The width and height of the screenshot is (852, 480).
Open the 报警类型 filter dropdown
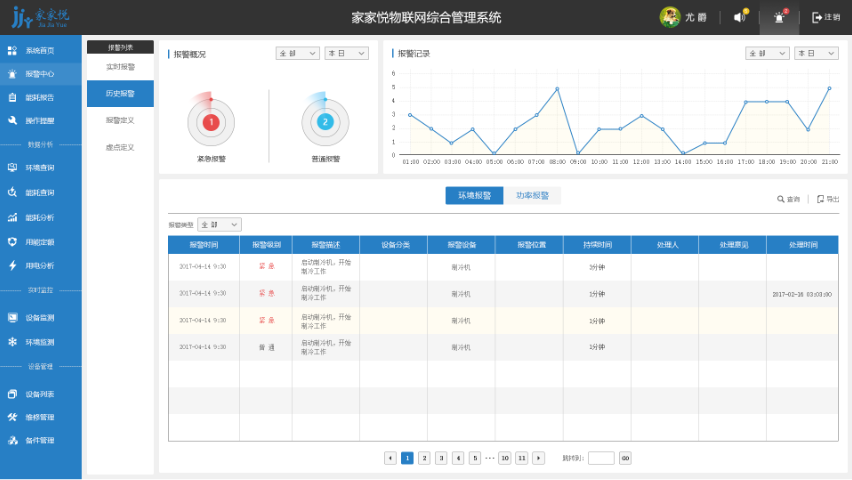[219, 225]
